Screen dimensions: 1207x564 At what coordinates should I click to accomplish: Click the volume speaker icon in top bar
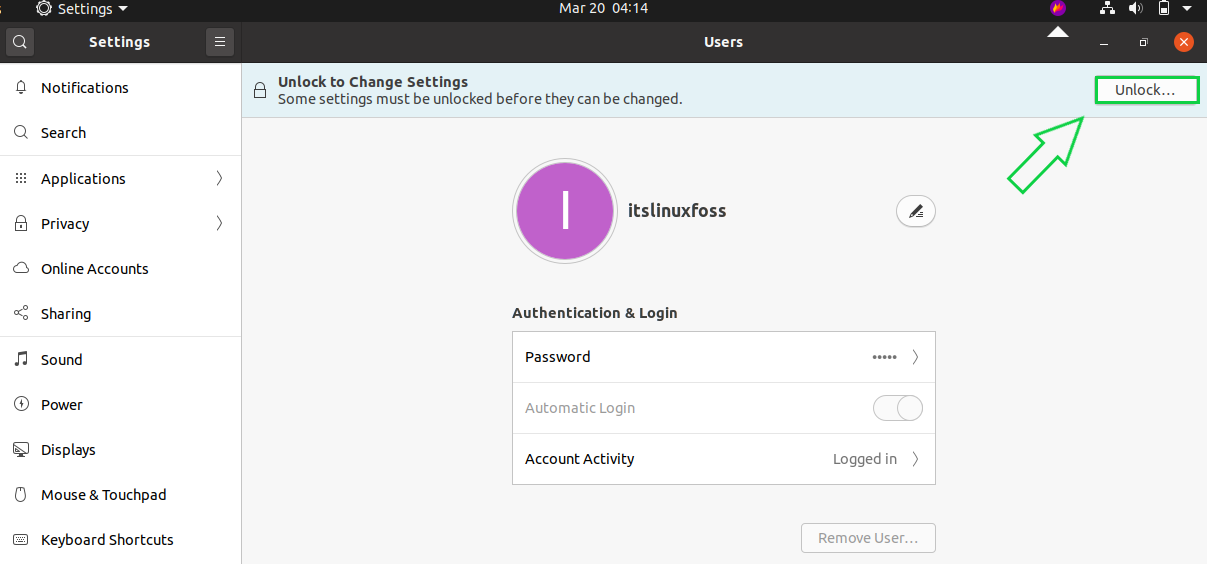pos(1135,9)
